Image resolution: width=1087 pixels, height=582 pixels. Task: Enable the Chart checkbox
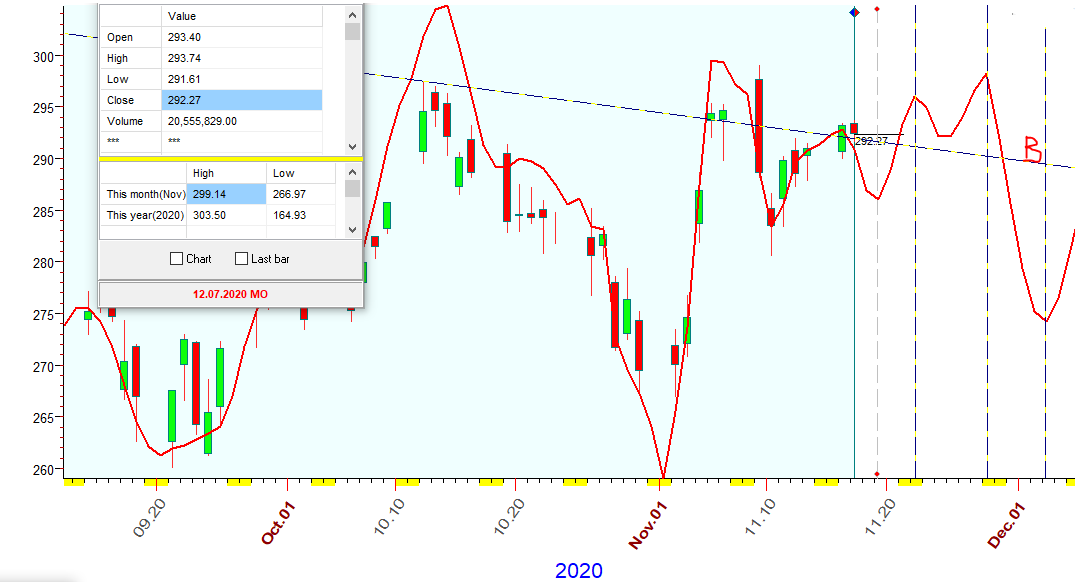click(176, 258)
